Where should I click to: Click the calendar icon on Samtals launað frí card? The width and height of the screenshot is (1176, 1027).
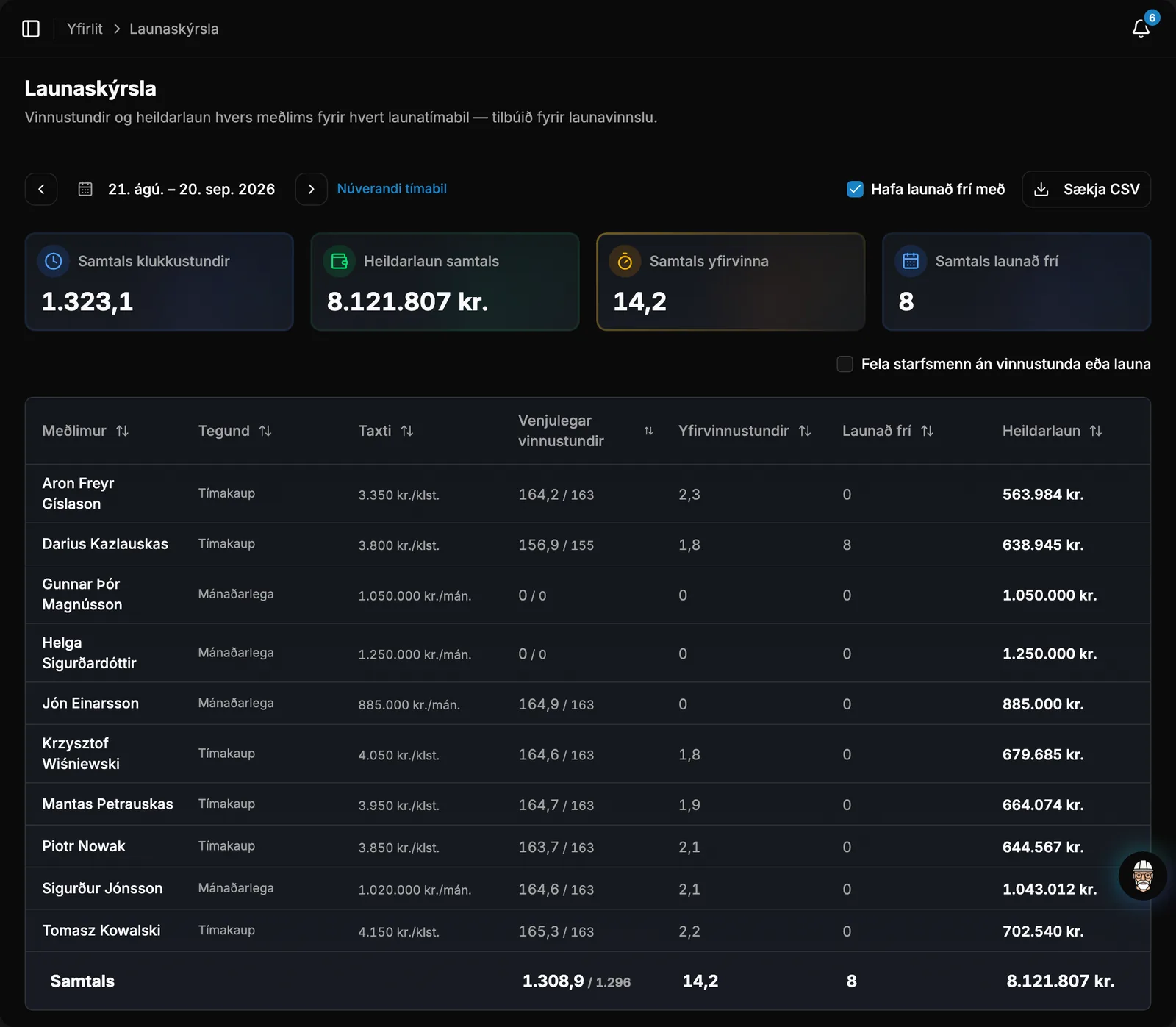[x=911, y=261]
